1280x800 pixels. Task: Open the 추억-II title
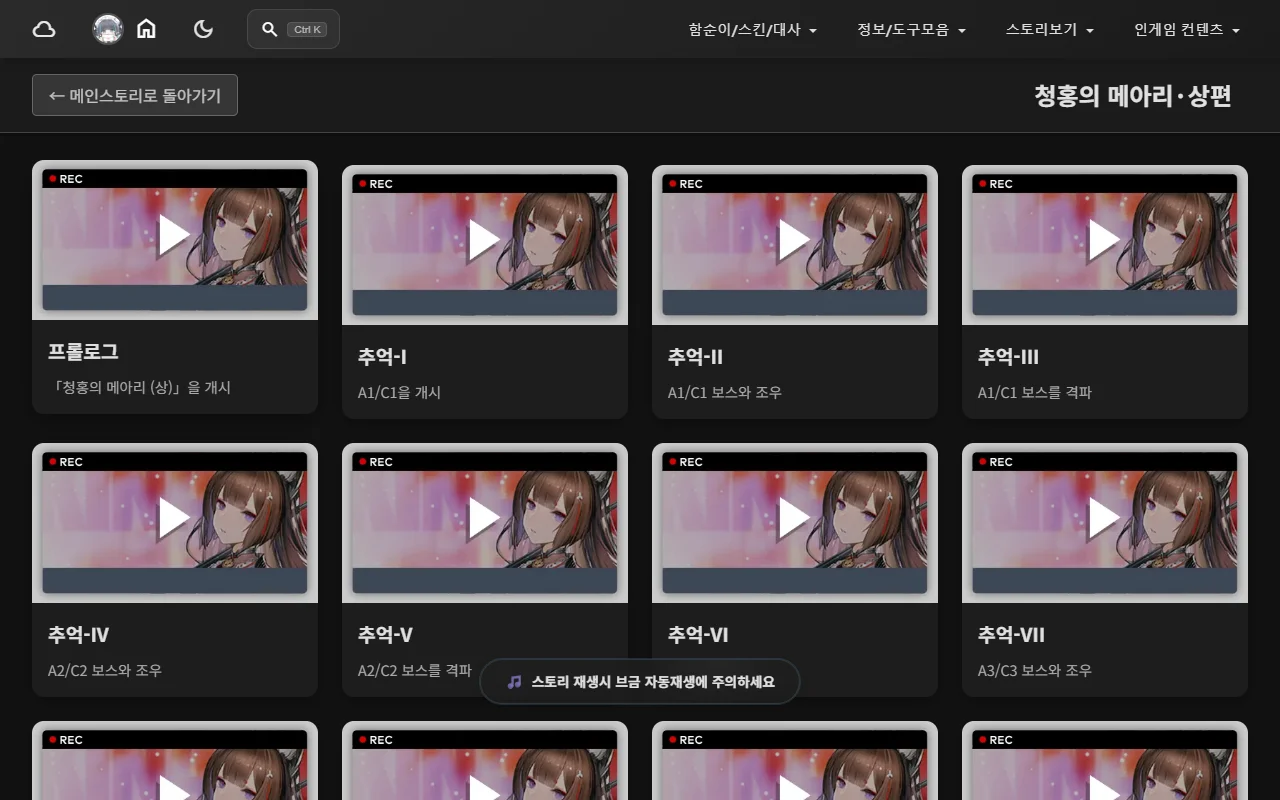(695, 357)
